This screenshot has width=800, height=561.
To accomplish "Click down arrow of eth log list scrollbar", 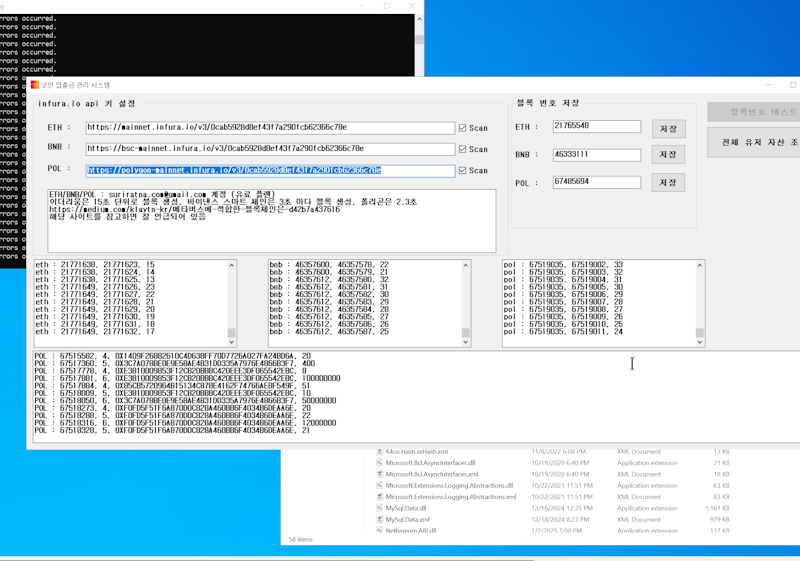I will point(231,342).
